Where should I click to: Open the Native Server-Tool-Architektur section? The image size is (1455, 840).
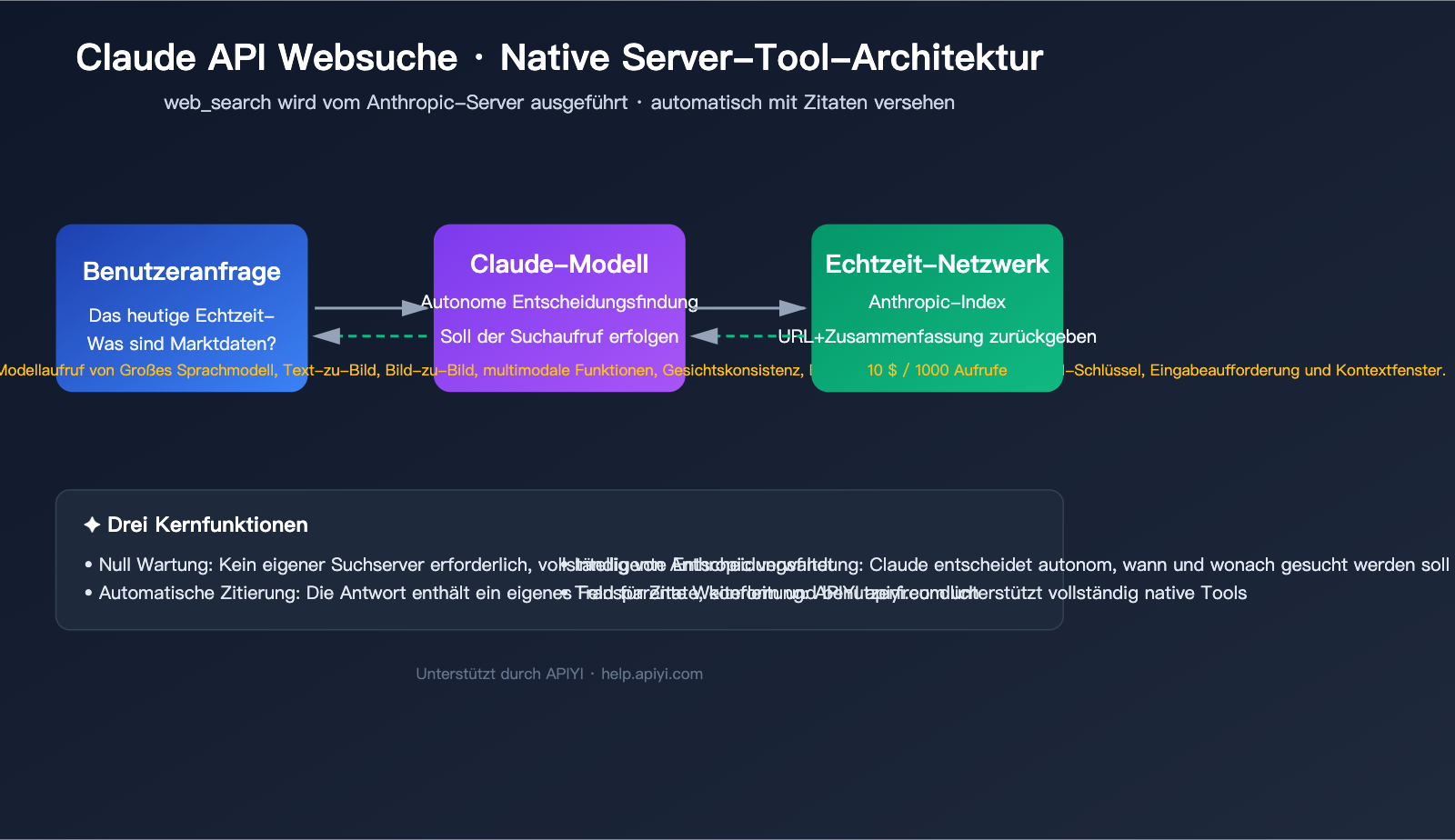pos(770,56)
